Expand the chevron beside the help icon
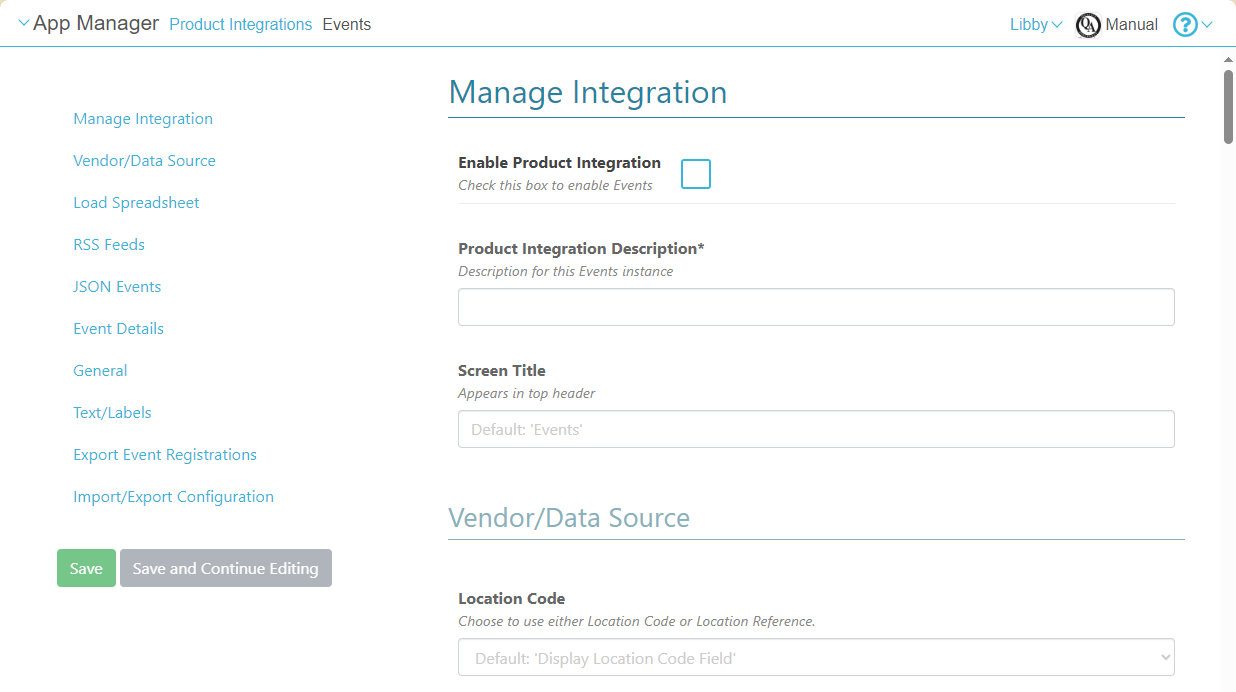The image size is (1236, 692). click(1207, 25)
